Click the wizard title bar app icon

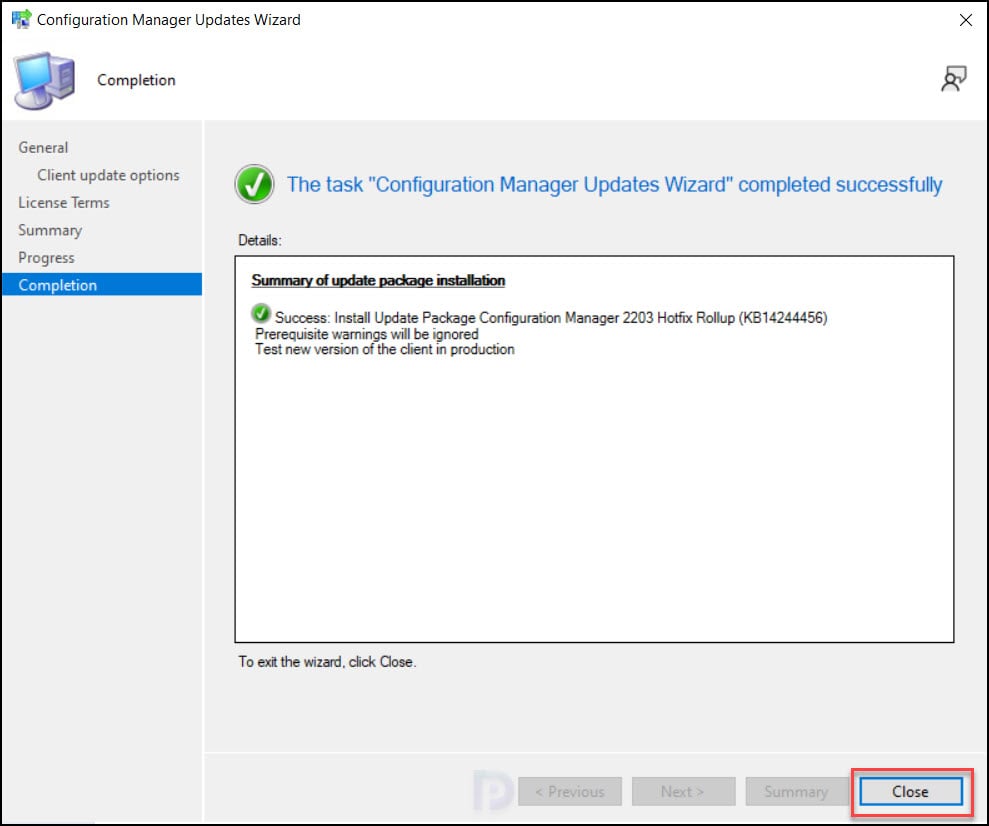click(x=21, y=19)
